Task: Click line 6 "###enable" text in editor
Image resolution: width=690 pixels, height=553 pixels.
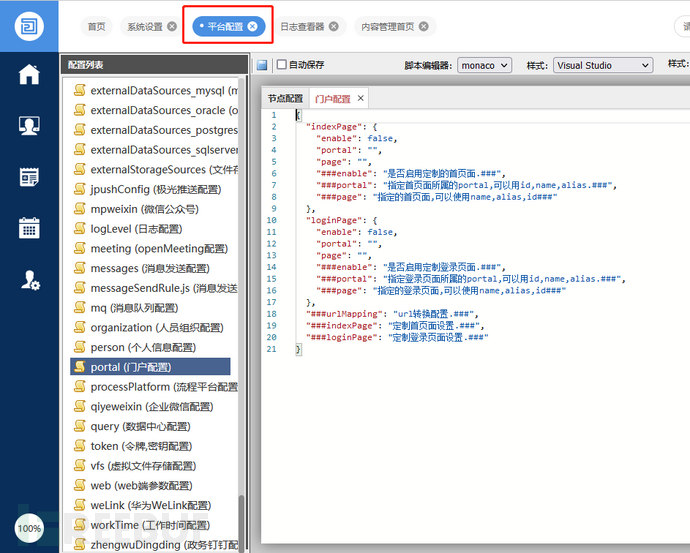Action: click(344, 173)
